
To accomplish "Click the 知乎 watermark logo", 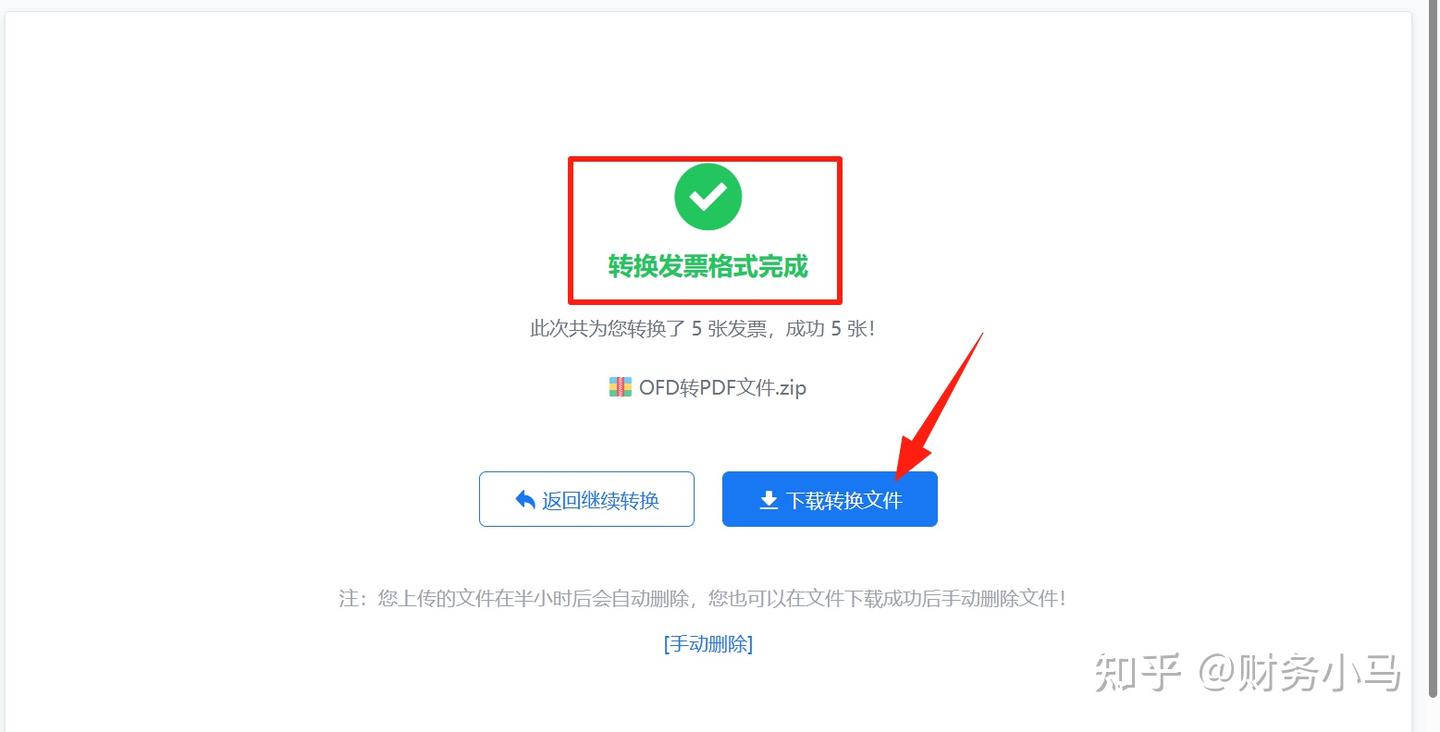I will (x=1138, y=673).
